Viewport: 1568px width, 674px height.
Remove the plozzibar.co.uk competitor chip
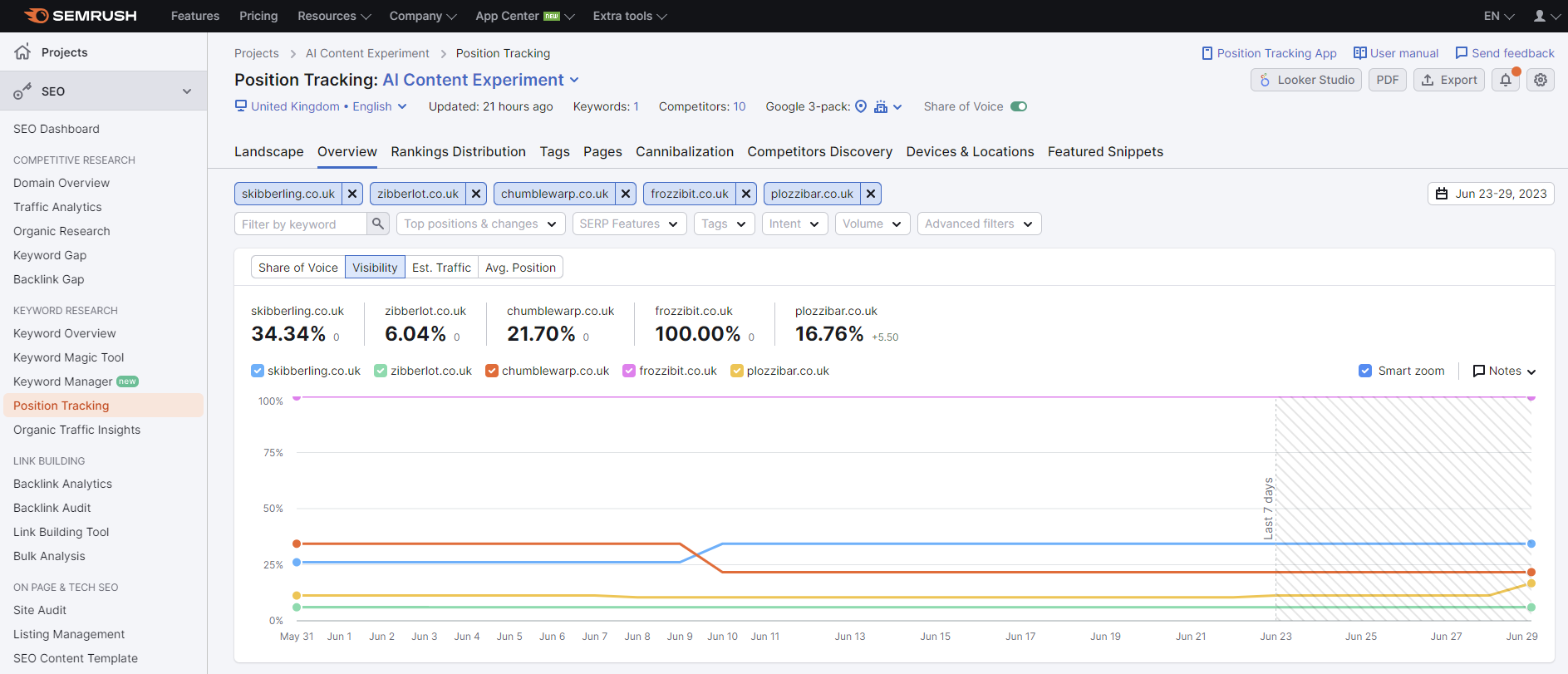[871, 194]
